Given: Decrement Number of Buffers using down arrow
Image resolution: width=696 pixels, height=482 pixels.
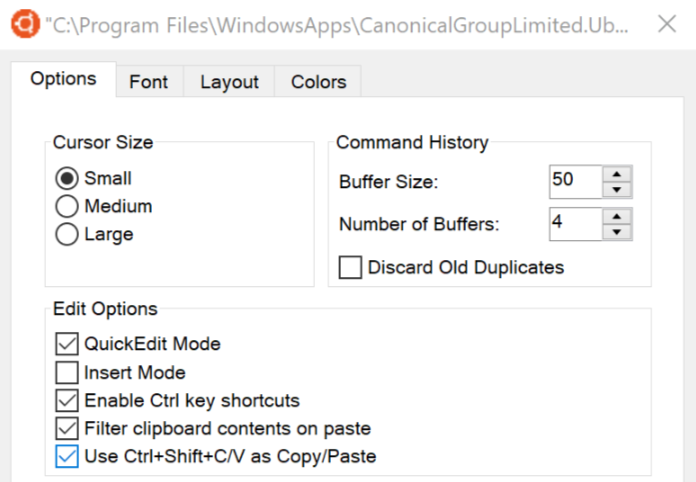Looking at the screenshot, I should click(x=617, y=232).
